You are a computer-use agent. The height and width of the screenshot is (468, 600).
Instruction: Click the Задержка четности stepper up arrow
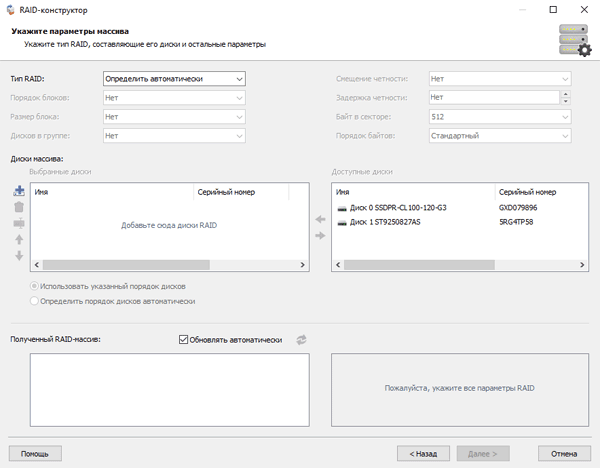pyautogui.click(x=565, y=94)
